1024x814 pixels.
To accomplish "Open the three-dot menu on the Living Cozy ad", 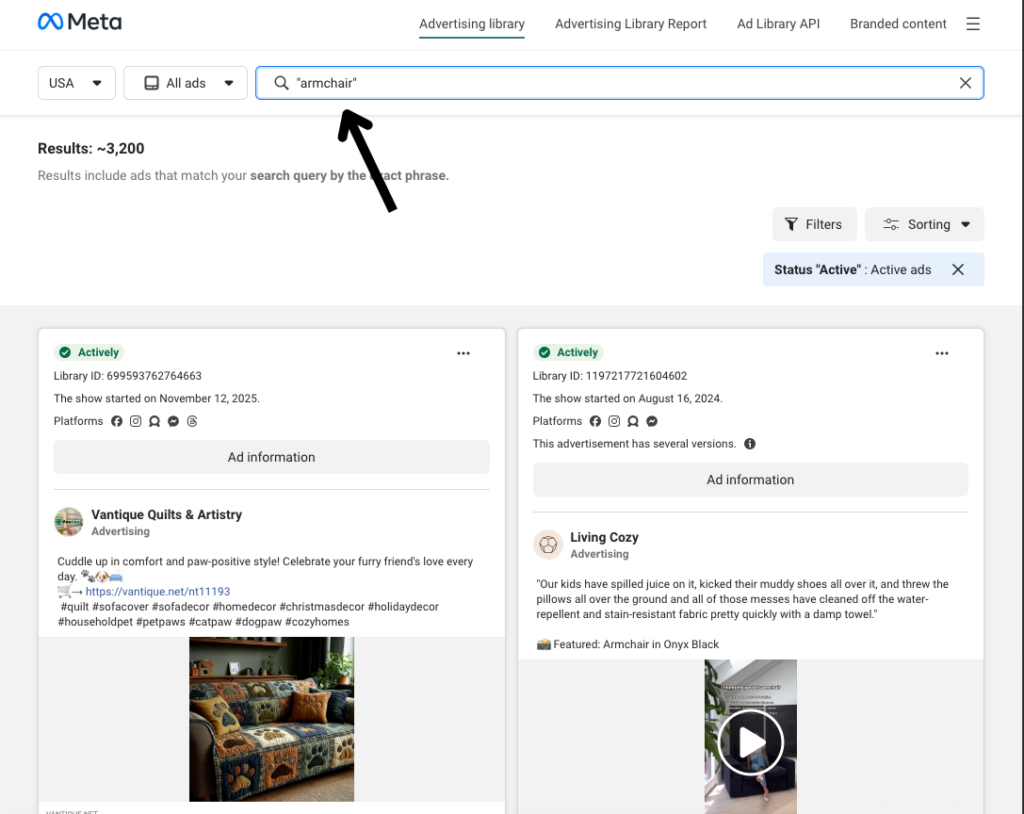I will coord(941,353).
